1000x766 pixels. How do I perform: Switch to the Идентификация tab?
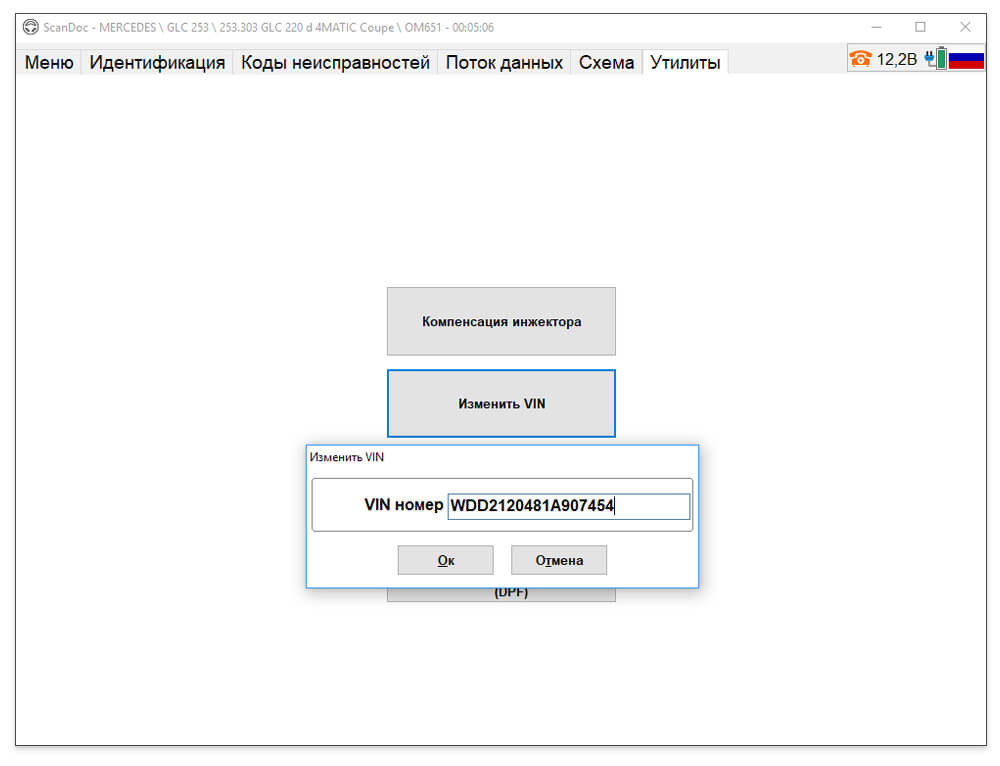(x=157, y=63)
